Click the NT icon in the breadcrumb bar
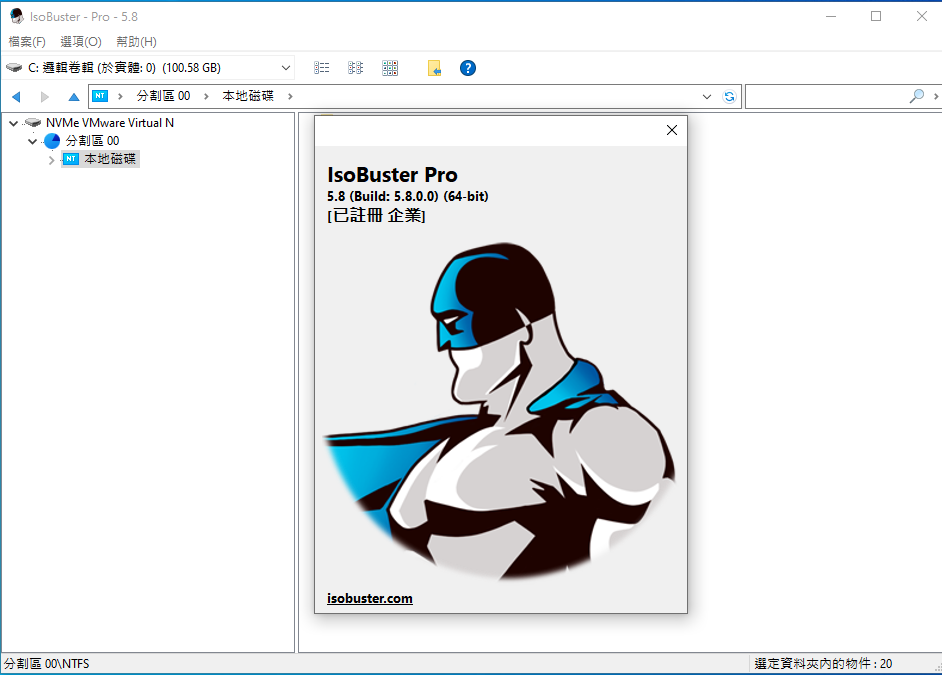 [x=100, y=95]
